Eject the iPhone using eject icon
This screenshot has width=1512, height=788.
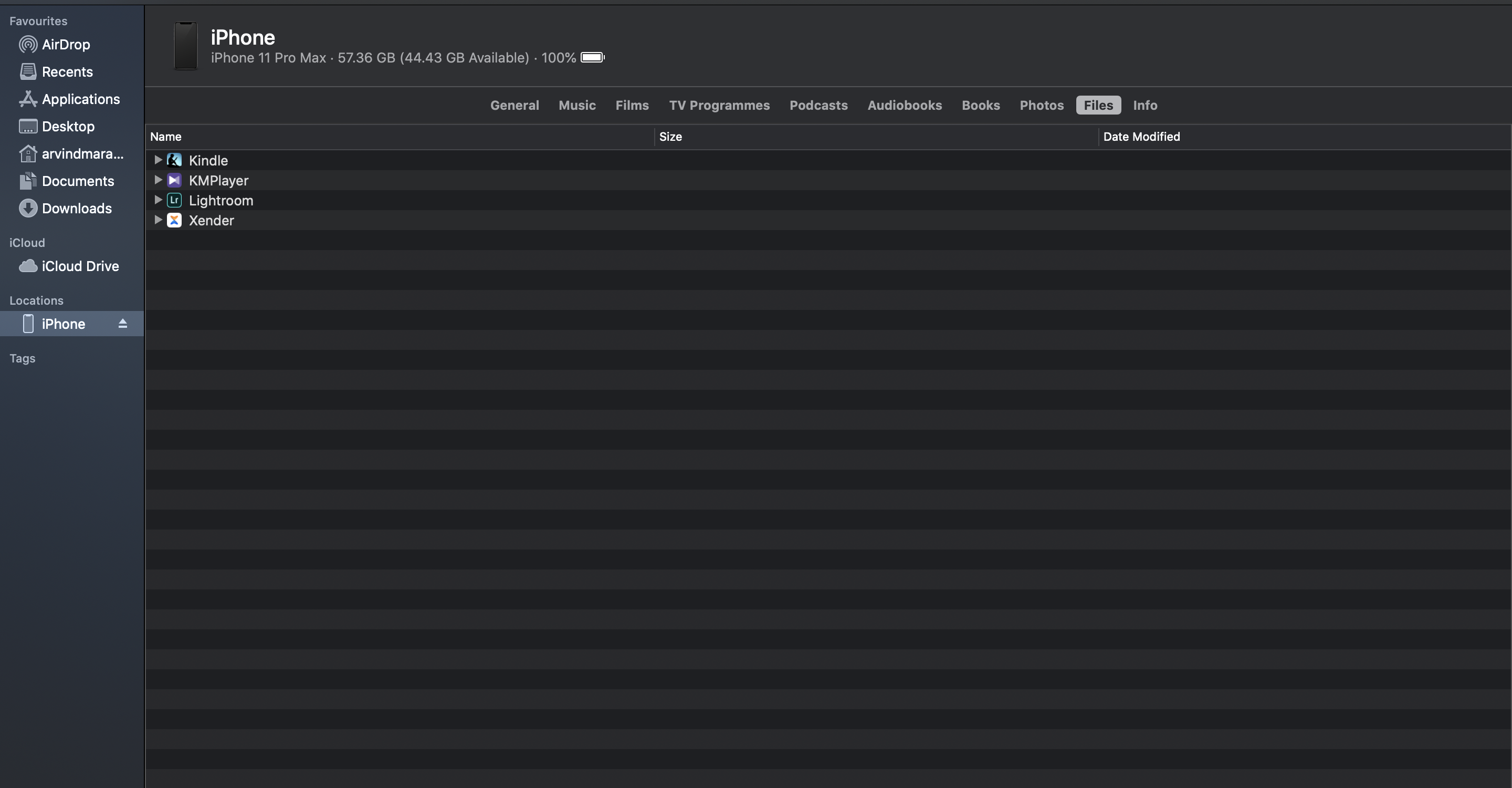click(x=123, y=324)
